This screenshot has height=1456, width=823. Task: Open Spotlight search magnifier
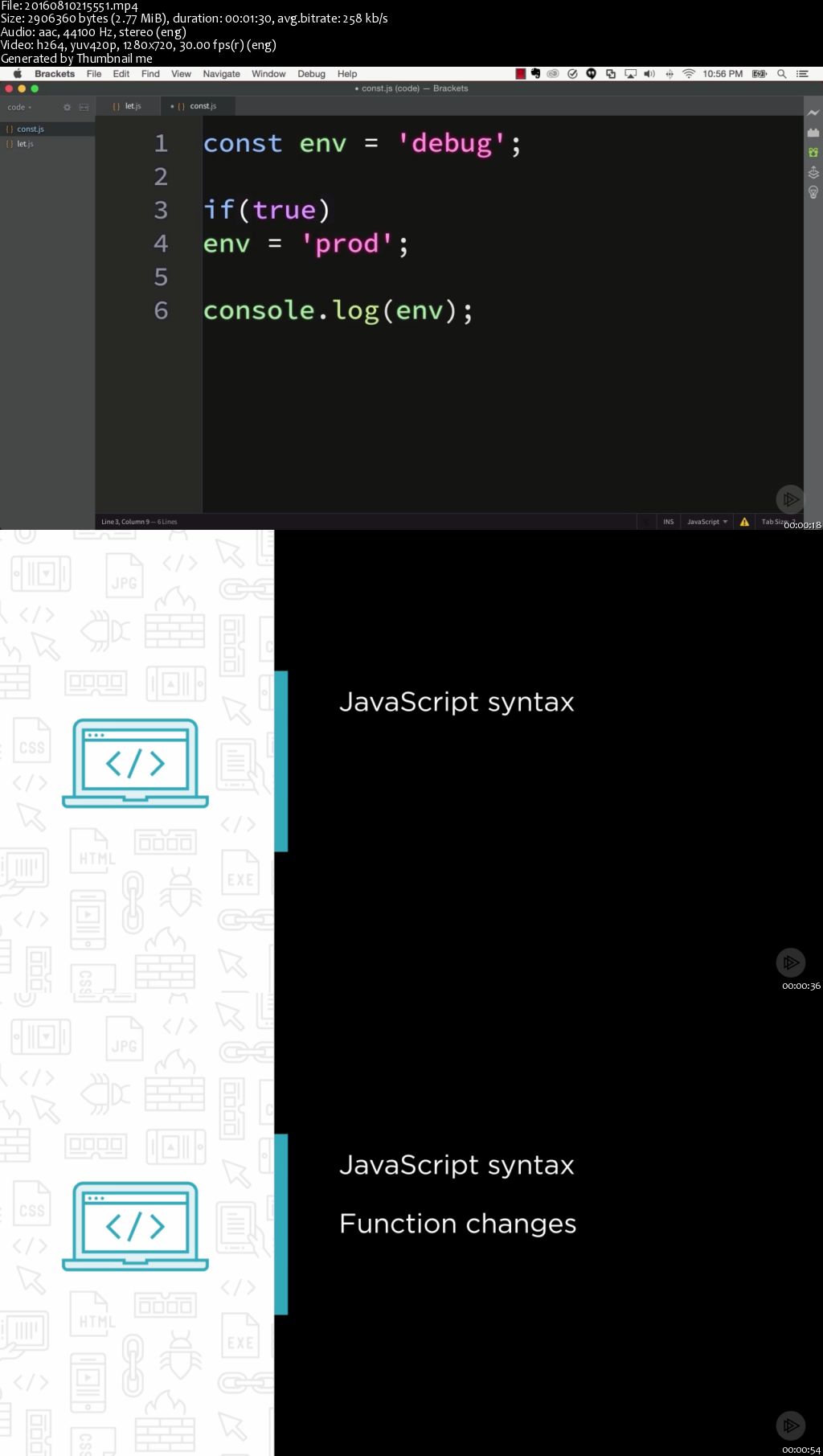point(781,74)
